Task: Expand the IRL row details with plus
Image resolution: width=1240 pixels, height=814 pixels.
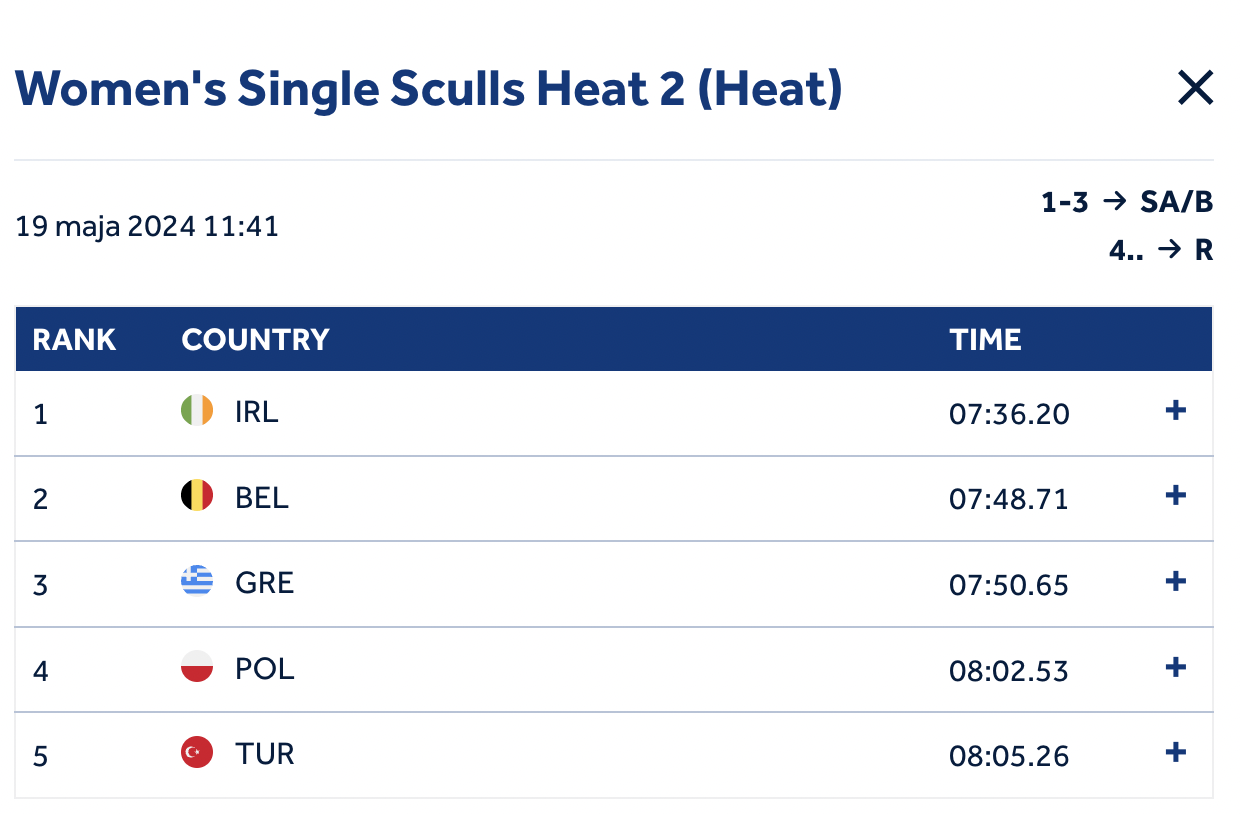Action: pos(1176,411)
